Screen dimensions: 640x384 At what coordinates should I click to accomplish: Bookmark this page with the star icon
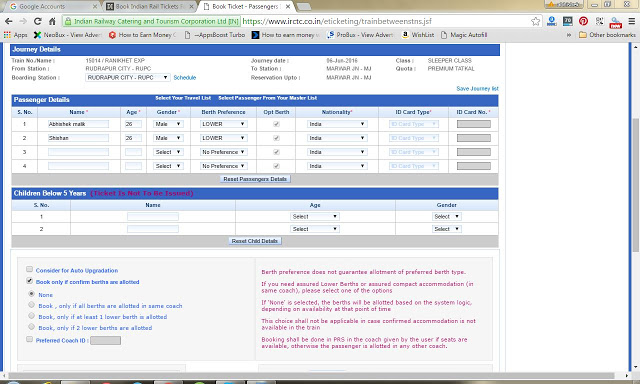(x=536, y=21)
